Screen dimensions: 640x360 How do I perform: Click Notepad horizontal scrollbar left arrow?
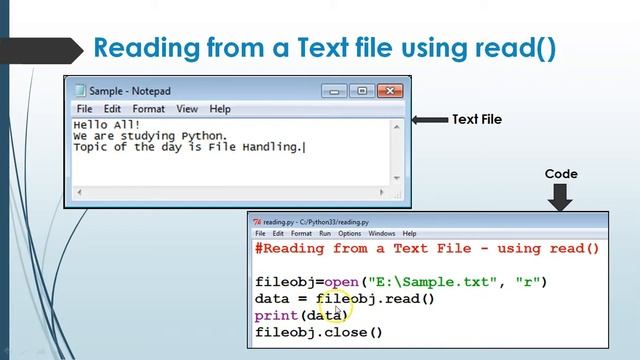(x=80, y=192)
